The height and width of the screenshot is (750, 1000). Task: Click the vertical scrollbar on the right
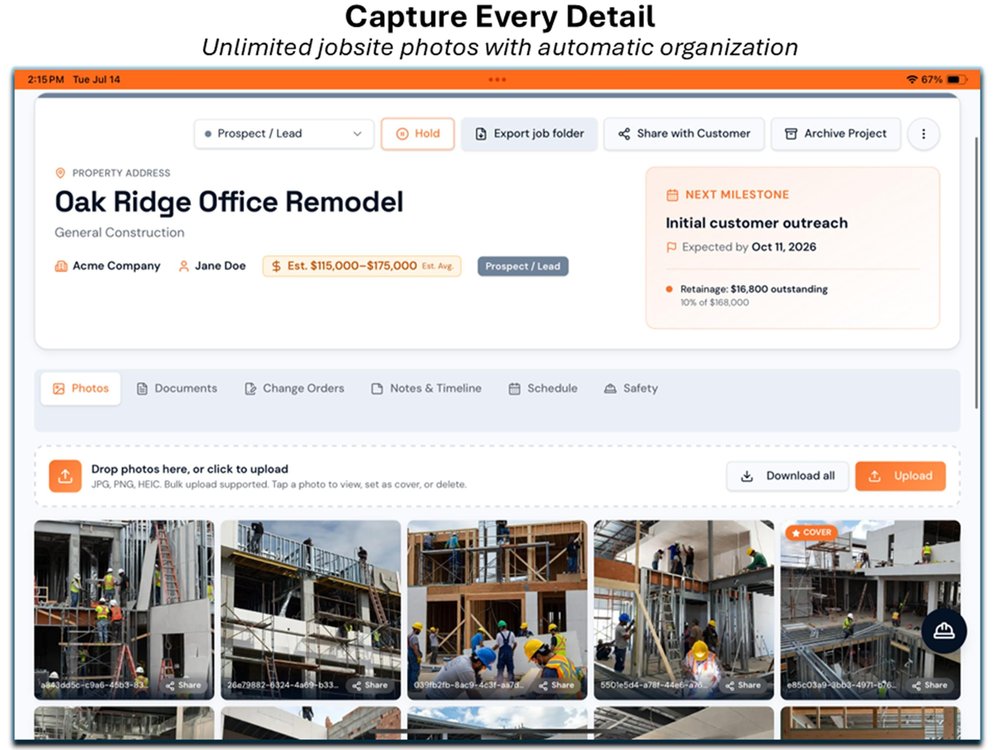(x=976, y=273)
